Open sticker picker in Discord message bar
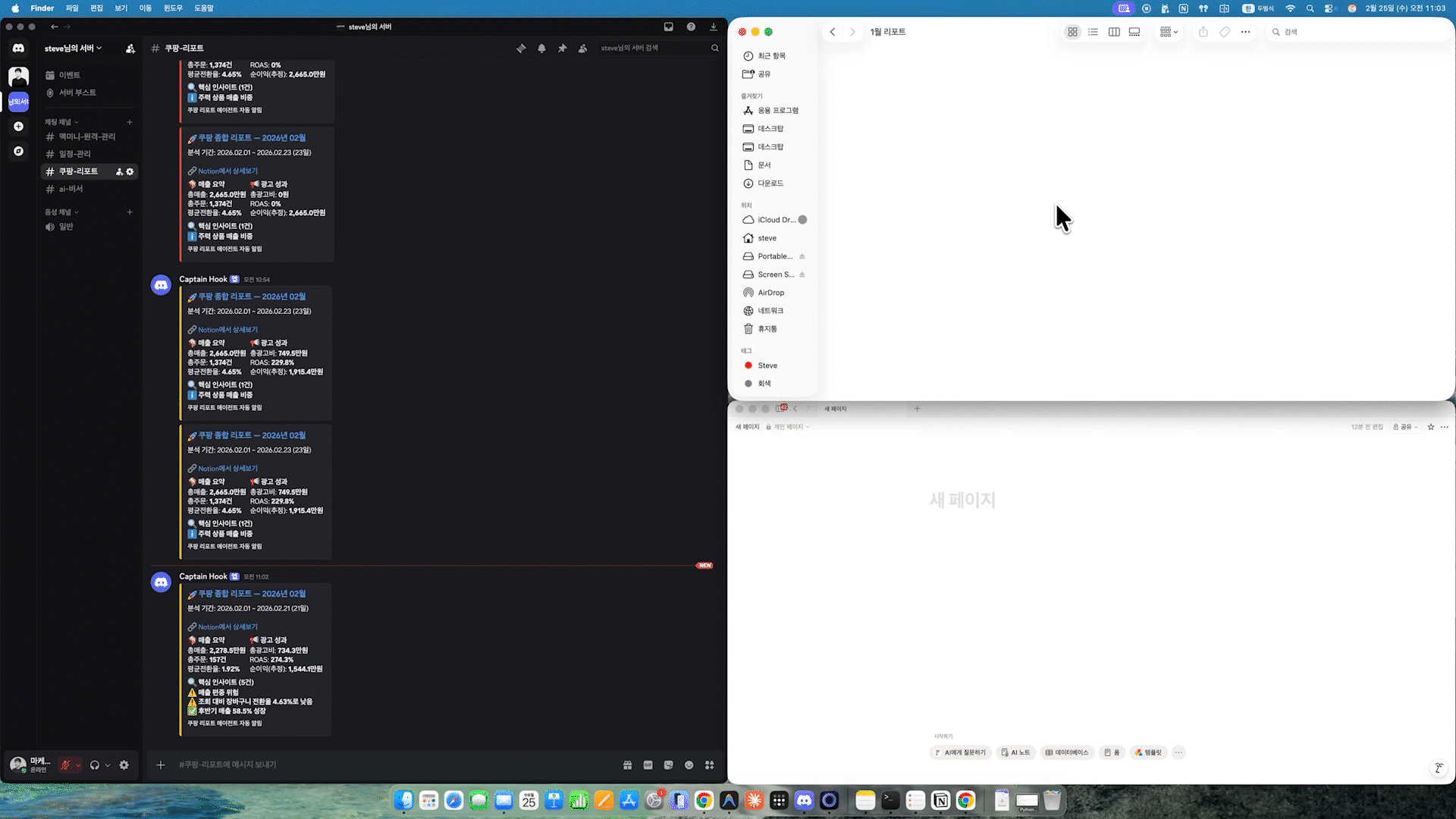The width and height of the screenshot is (1456, 819). click(x=668, y=765)
